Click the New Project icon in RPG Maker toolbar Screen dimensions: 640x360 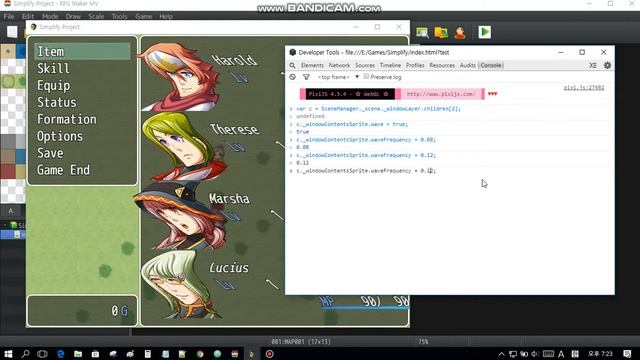12,31
